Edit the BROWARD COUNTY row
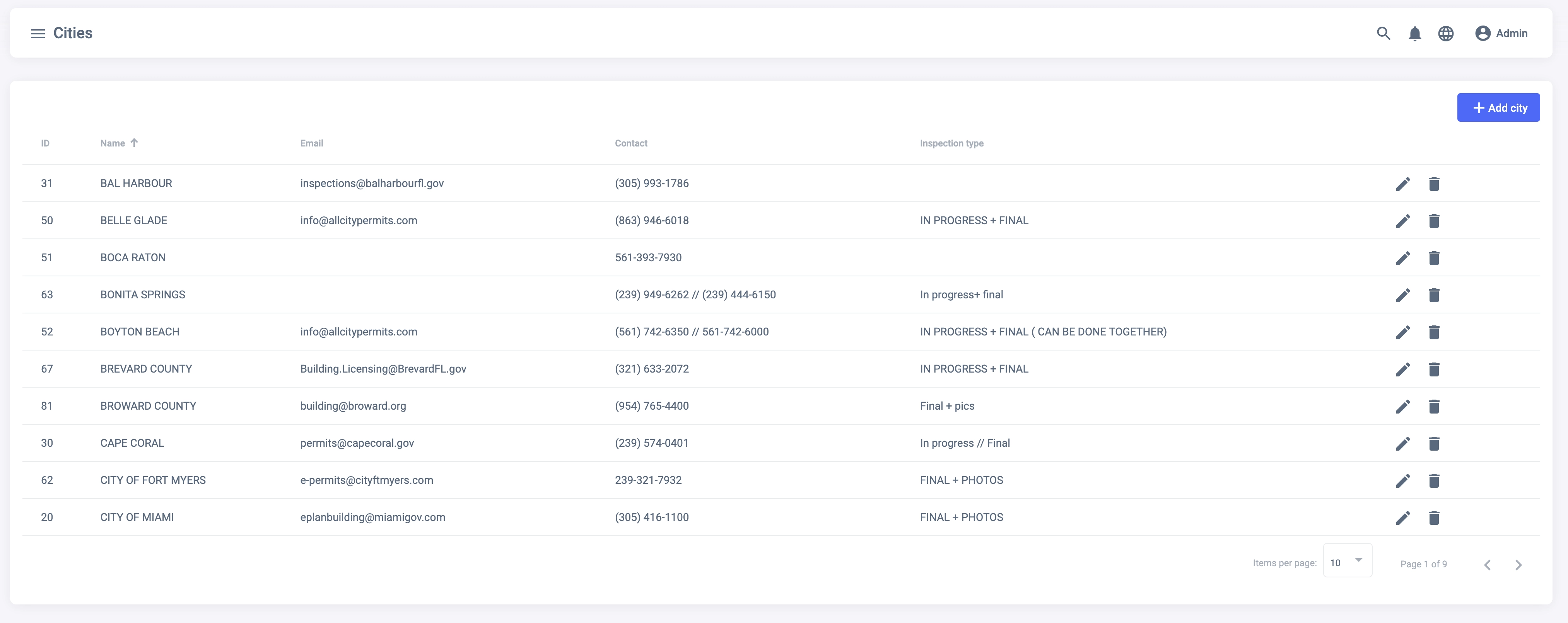This screenshot has width=1568, height=623. click(1402, 407)
